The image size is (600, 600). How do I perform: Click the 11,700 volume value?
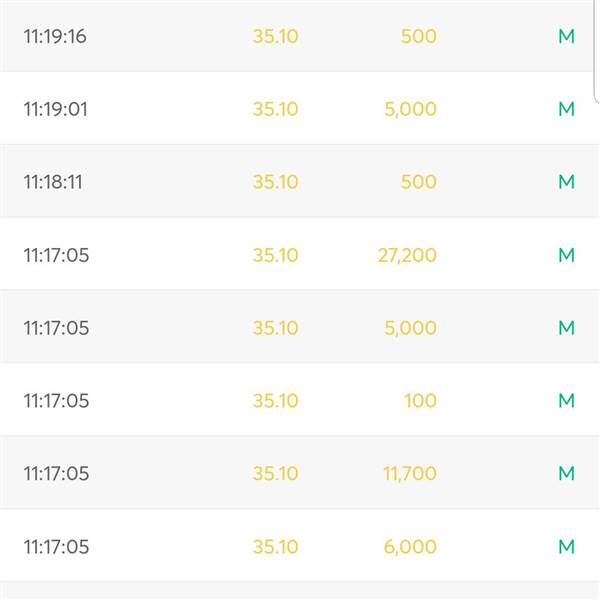(410, 474)
